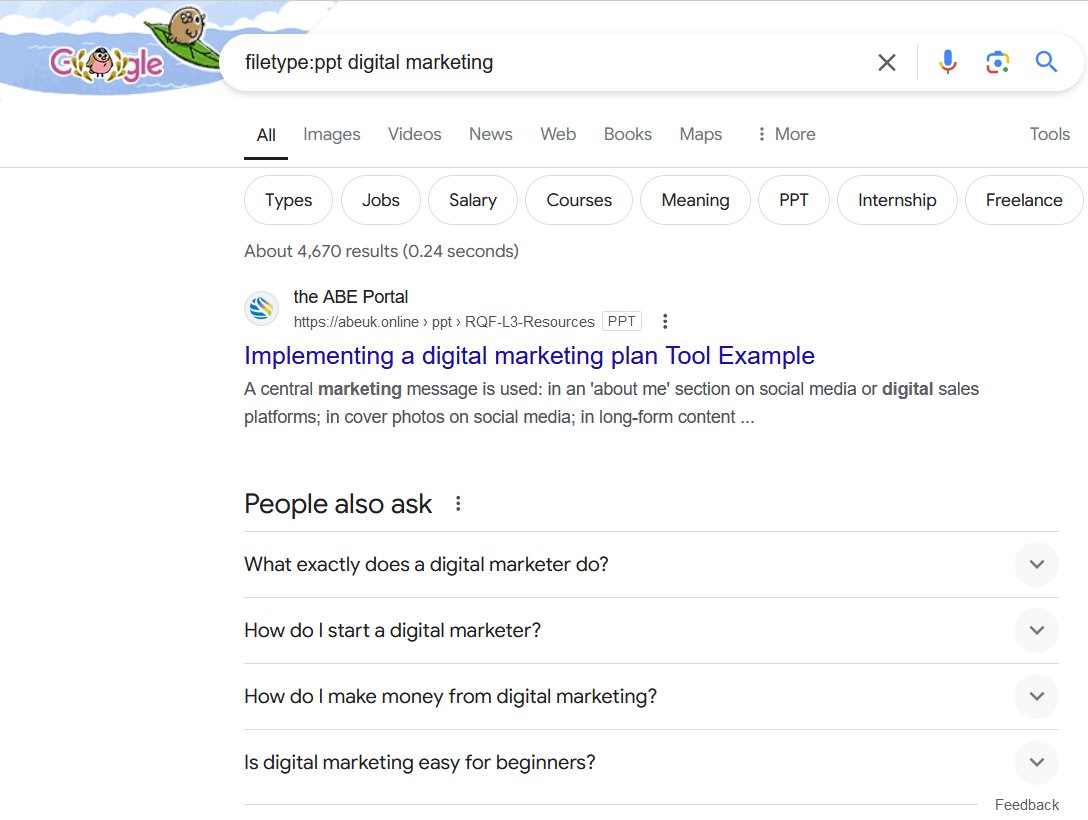Open the More search categories menu
Screen dimensions: 1088x820
coord(785,134)
